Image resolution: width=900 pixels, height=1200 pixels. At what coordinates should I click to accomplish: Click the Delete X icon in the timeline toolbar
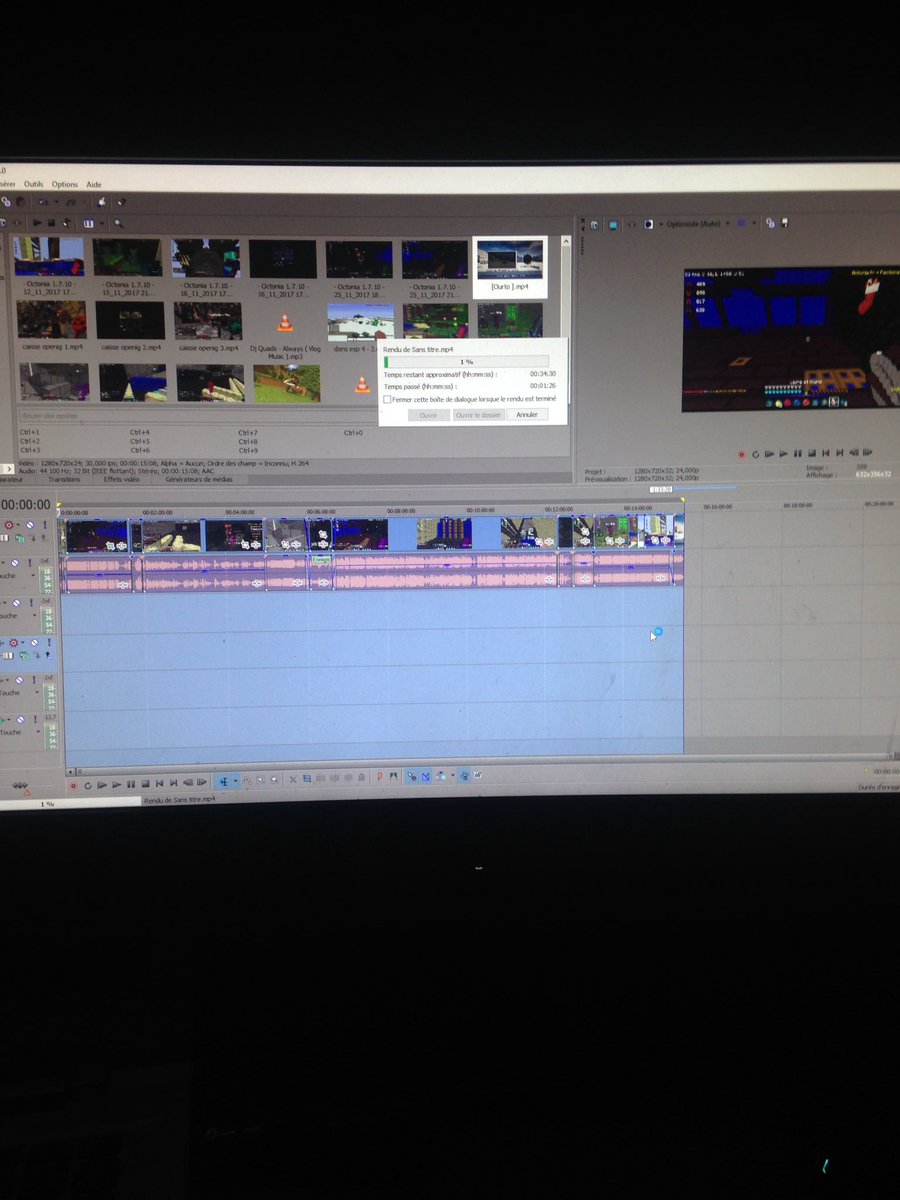[293, 781]
